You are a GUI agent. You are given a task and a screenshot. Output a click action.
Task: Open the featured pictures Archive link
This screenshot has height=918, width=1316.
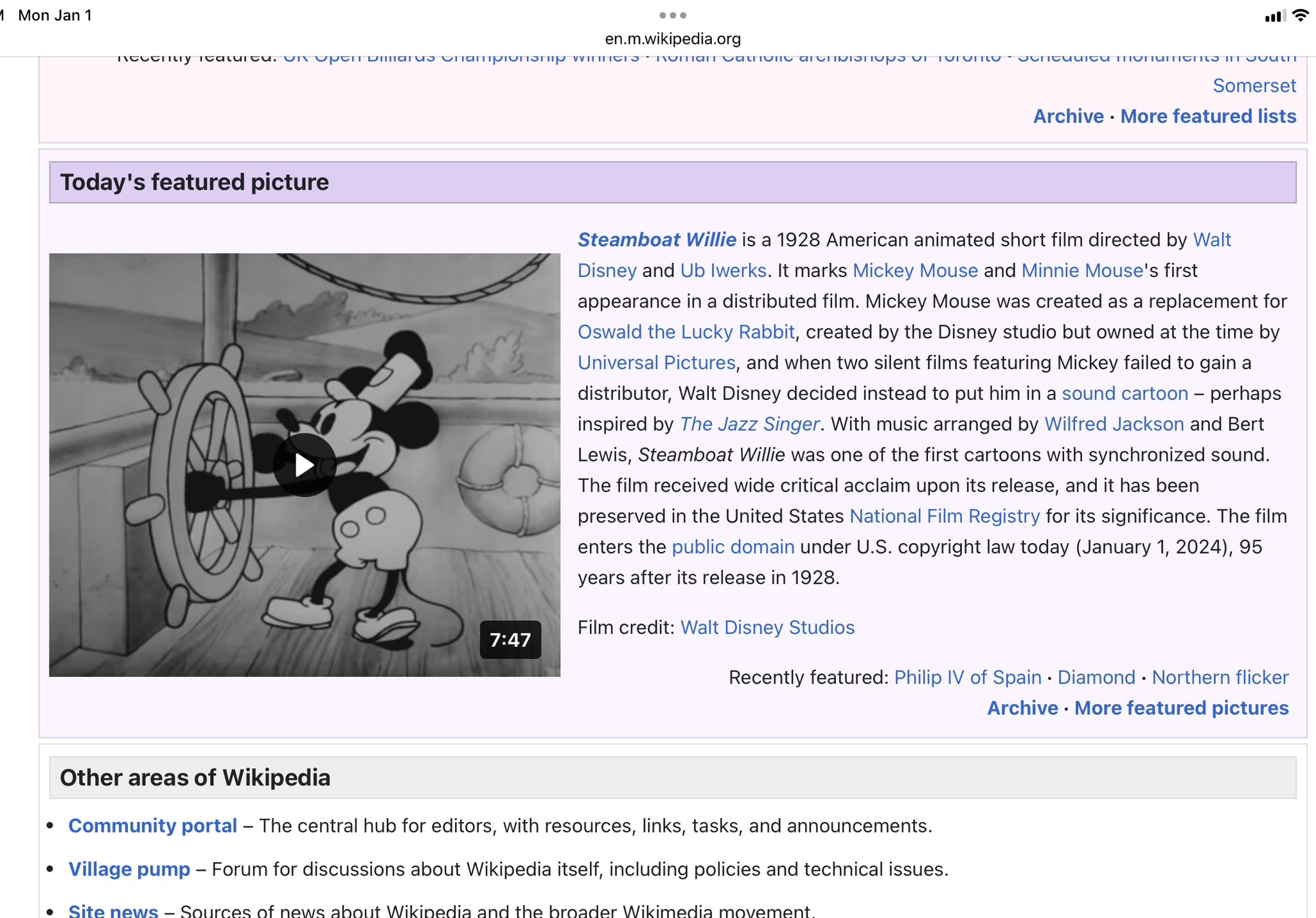tap(1022, 708)
